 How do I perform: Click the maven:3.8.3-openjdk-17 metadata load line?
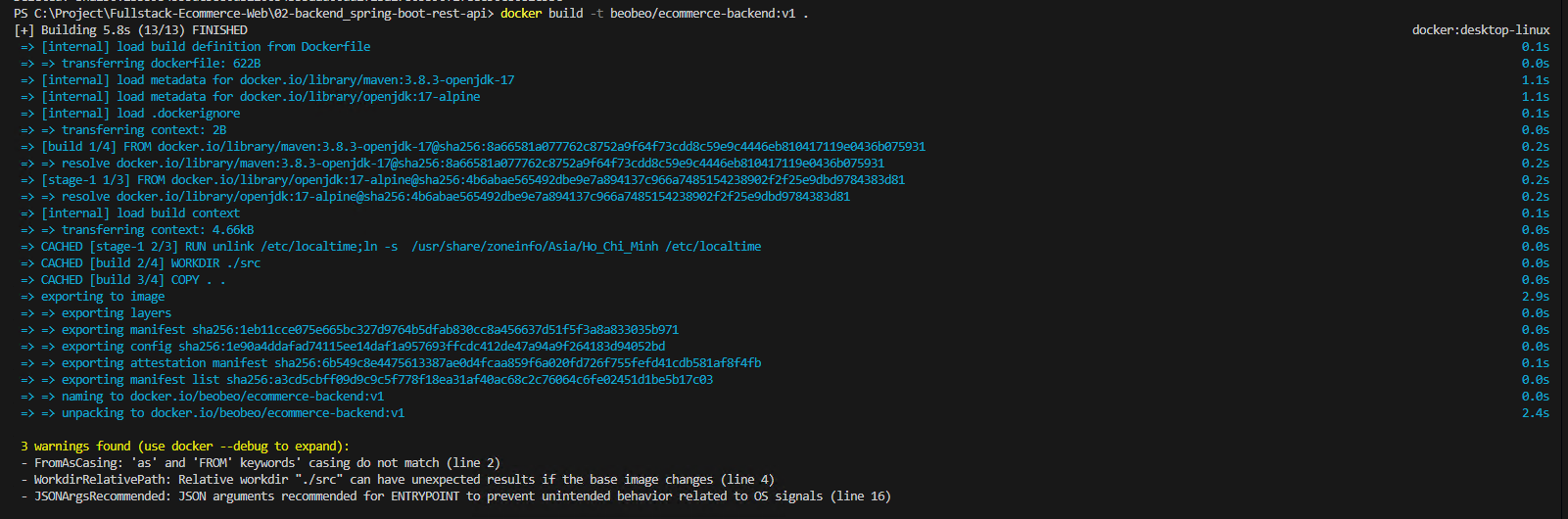(x=277, y=80)
